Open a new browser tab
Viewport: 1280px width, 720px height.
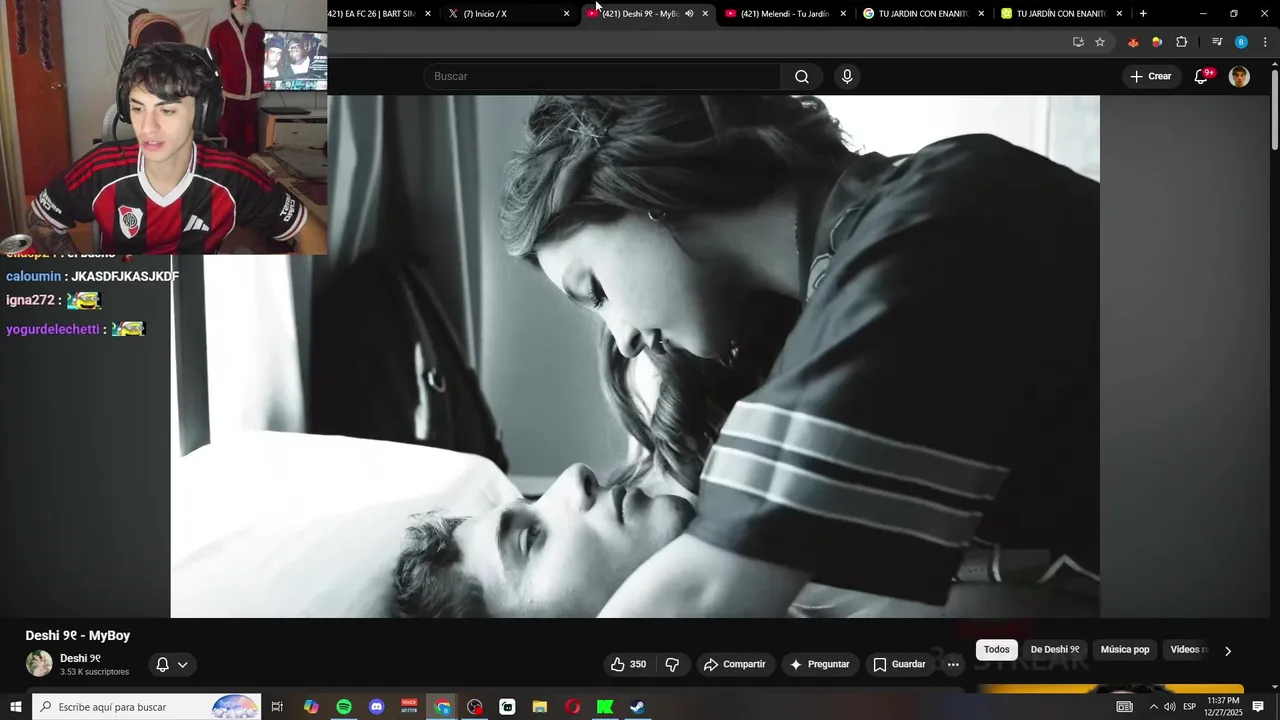[x=1143, y=14]
